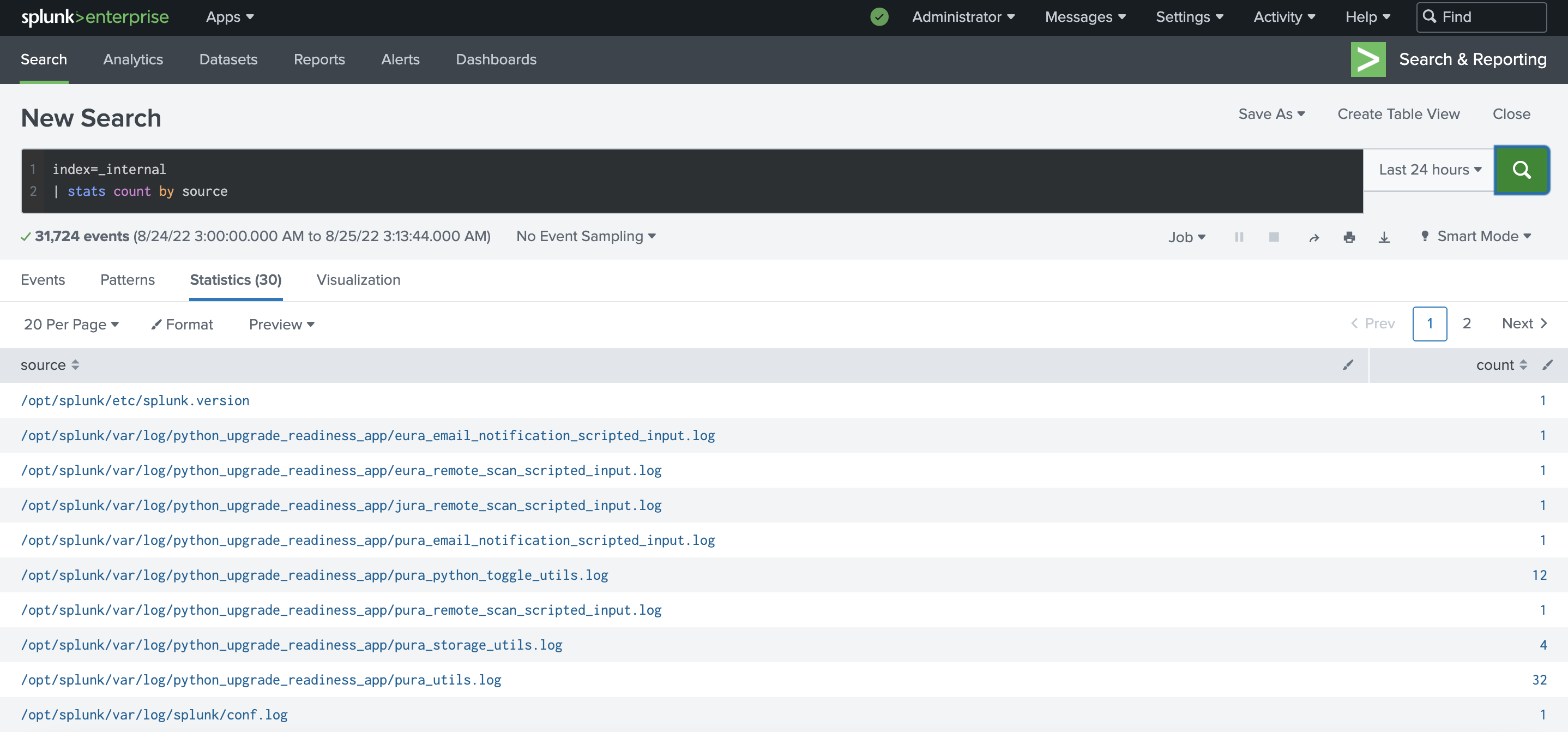The height and width of the screenshot is (732, 1568).
Task: Open the Preview dropdown
Action: tap(281, 325)
